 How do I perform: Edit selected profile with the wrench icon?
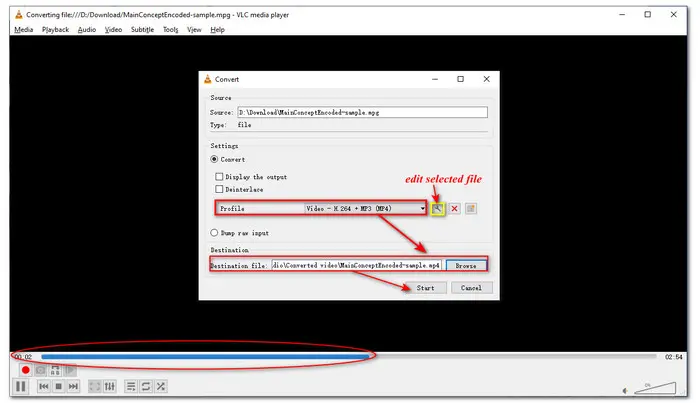pos(438,208)
